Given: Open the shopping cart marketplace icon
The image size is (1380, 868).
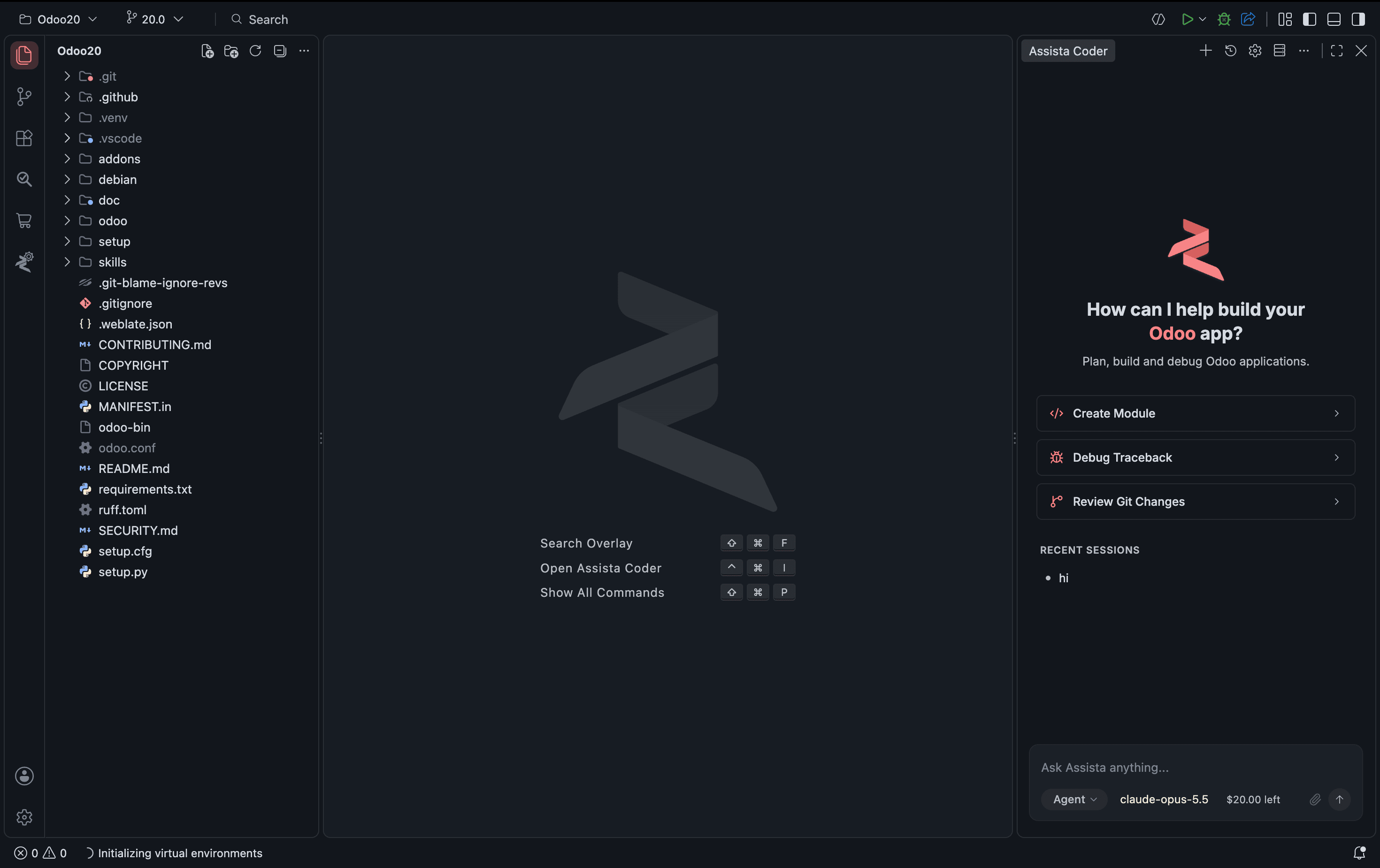Looking at the screenshot, I should [24, 221].
